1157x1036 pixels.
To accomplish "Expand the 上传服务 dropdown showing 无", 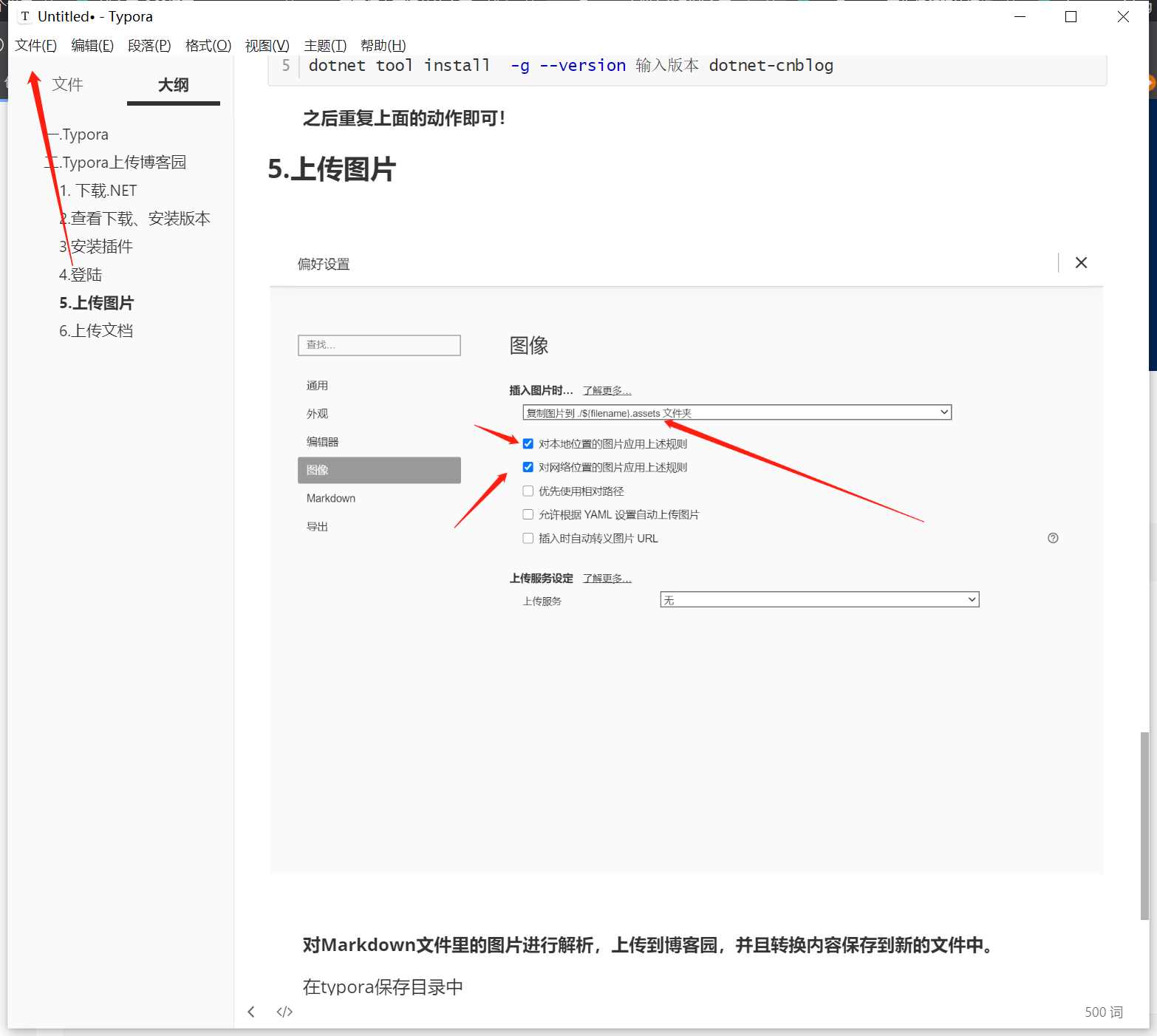I will pos(819,600).
